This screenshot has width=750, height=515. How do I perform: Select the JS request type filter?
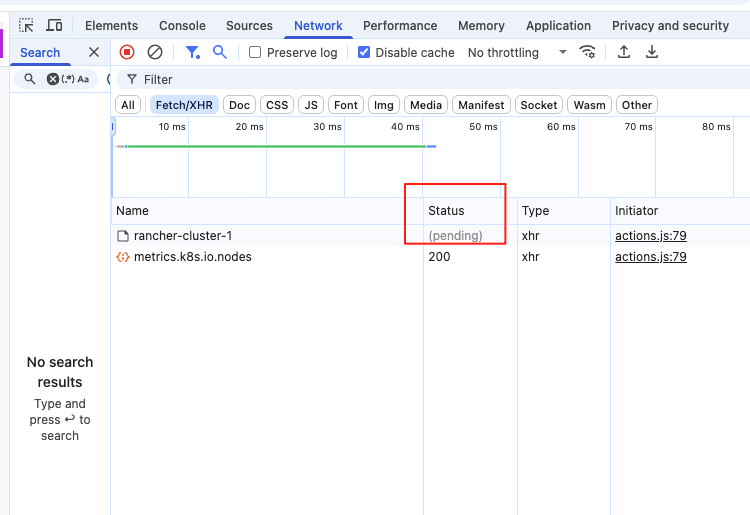[311, 105]
